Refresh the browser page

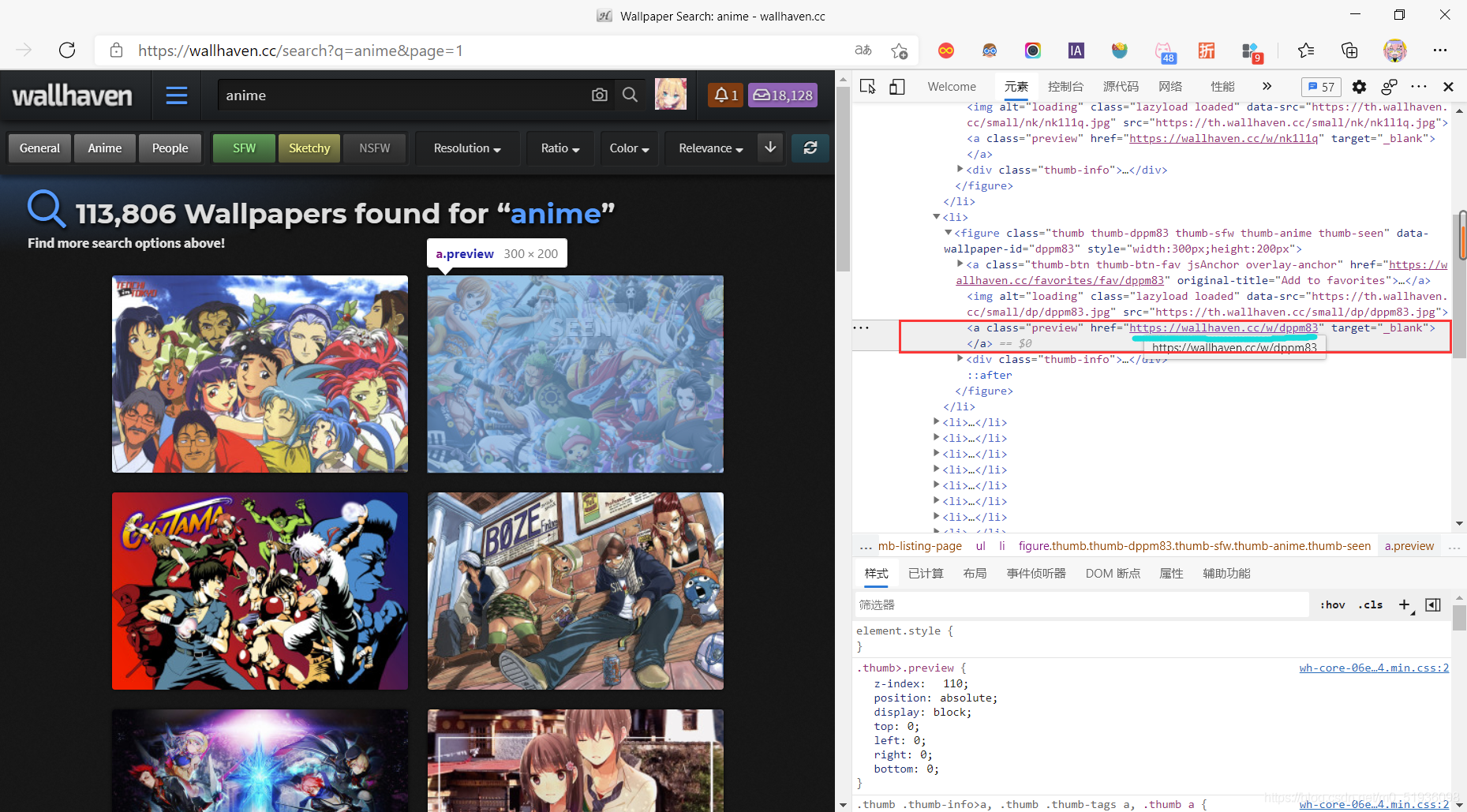[67, 51]
